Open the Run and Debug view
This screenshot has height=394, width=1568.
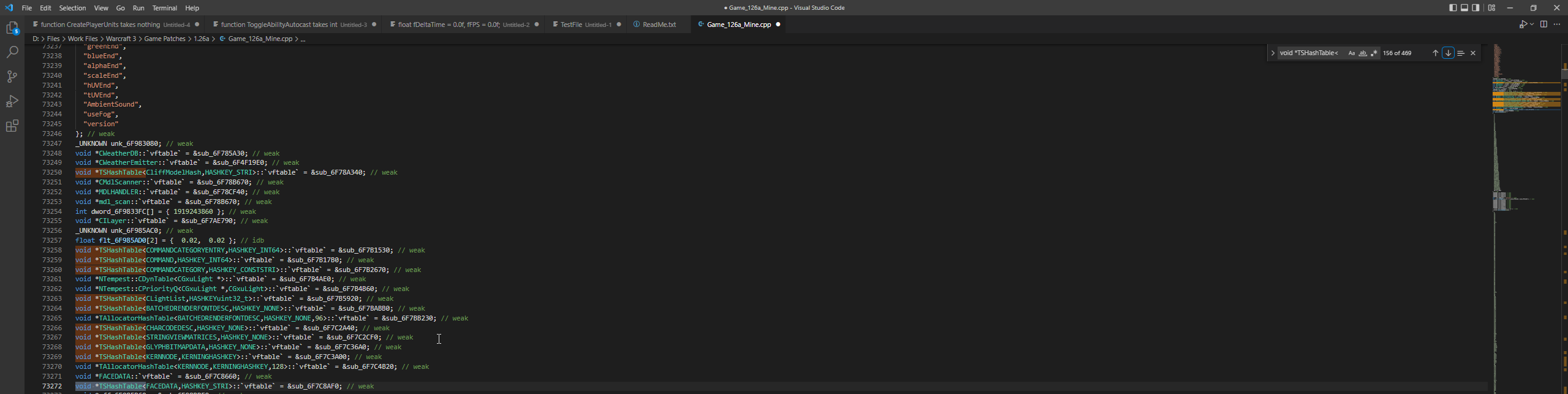pyautogui.click(x=12, y=101)
